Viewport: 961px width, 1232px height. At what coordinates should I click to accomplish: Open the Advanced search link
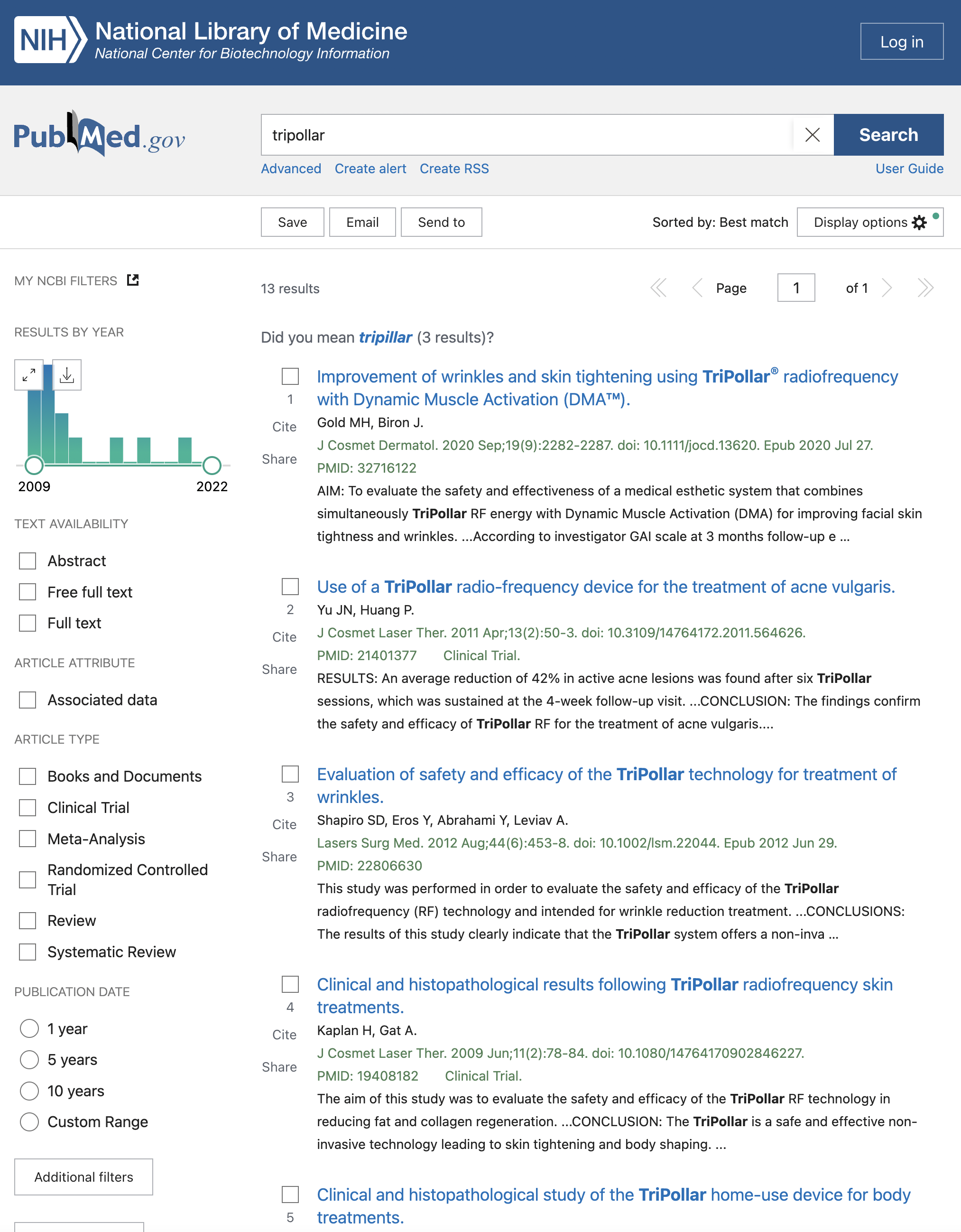pos(291,168)
